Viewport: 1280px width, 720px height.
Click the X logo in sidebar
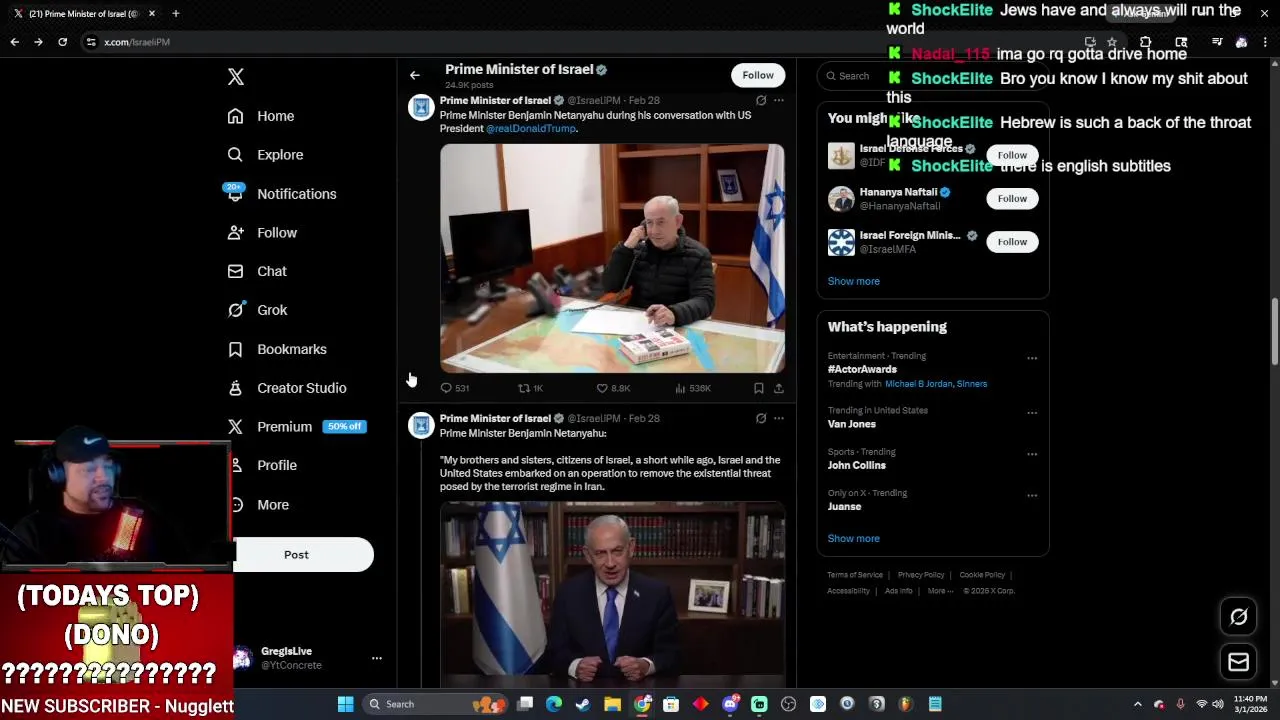[236, 77]
